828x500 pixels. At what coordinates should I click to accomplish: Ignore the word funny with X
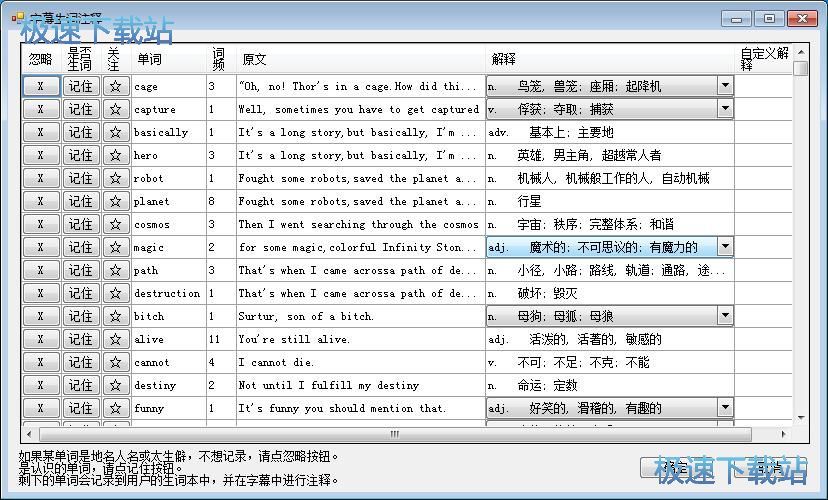(x=41, y=408)
